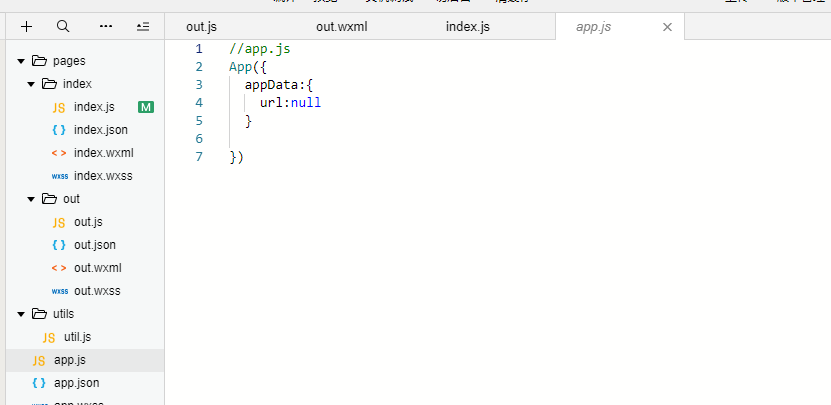Open index.json from the file tree
The height and width of the screenshot is (405, 831).
click(x=101, y=130)
